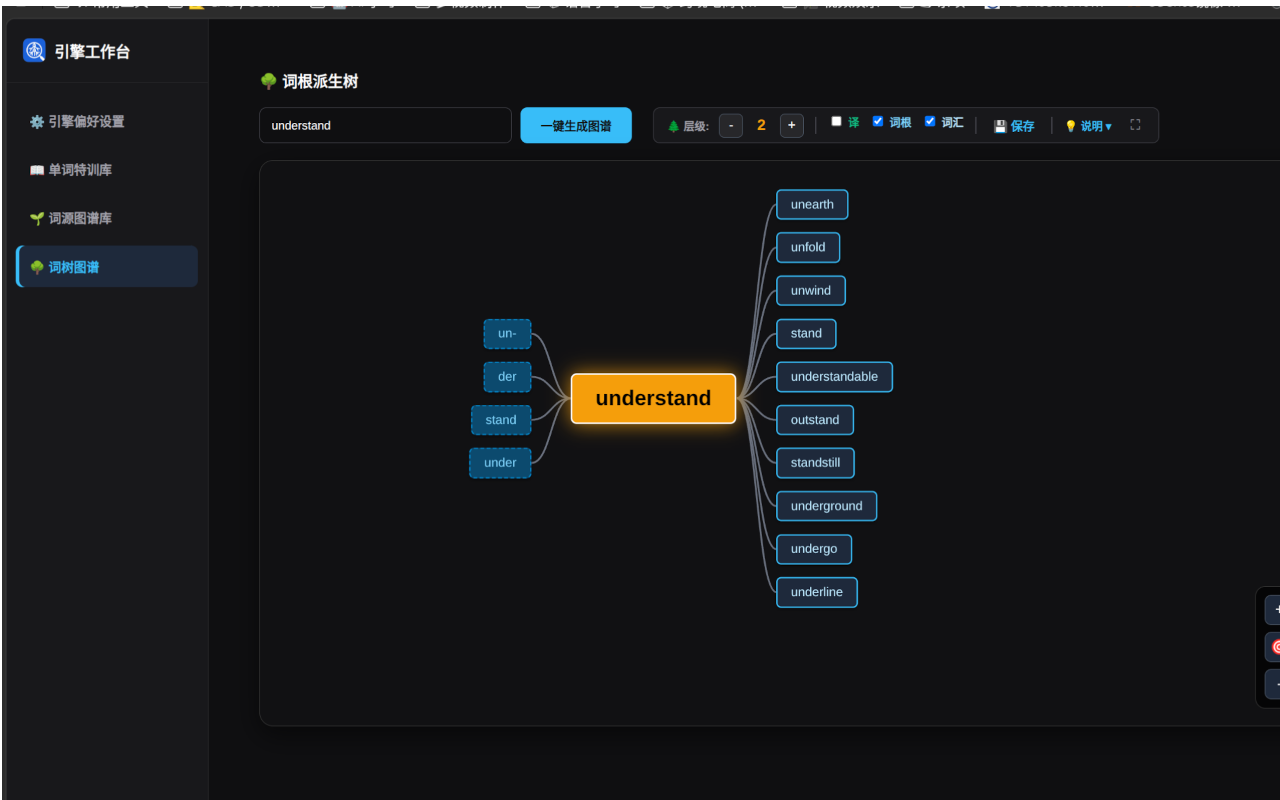Select the underline word node
The image size is (1280, 800).
tap(816, 592)
